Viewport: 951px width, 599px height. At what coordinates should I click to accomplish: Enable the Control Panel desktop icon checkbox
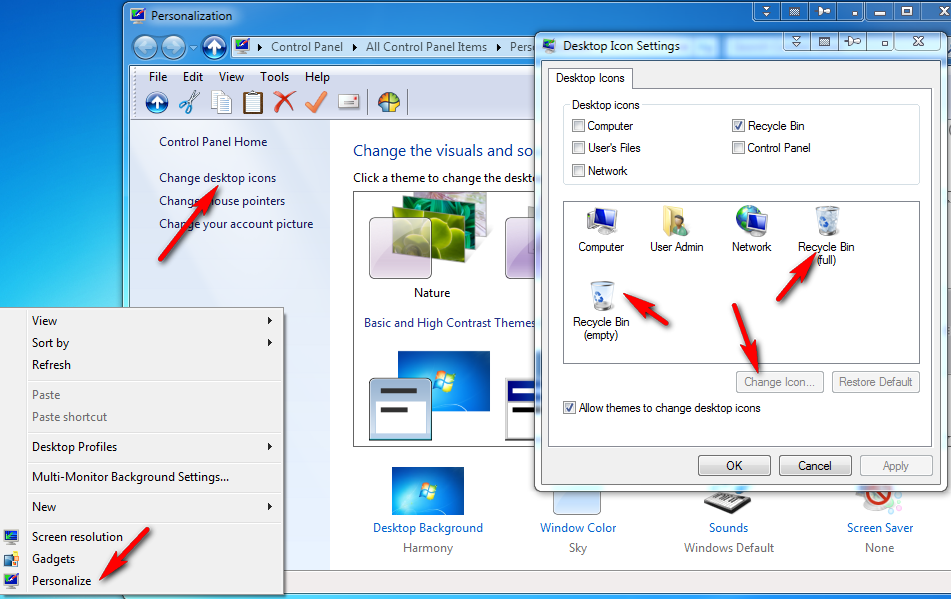tap(738, 147)
